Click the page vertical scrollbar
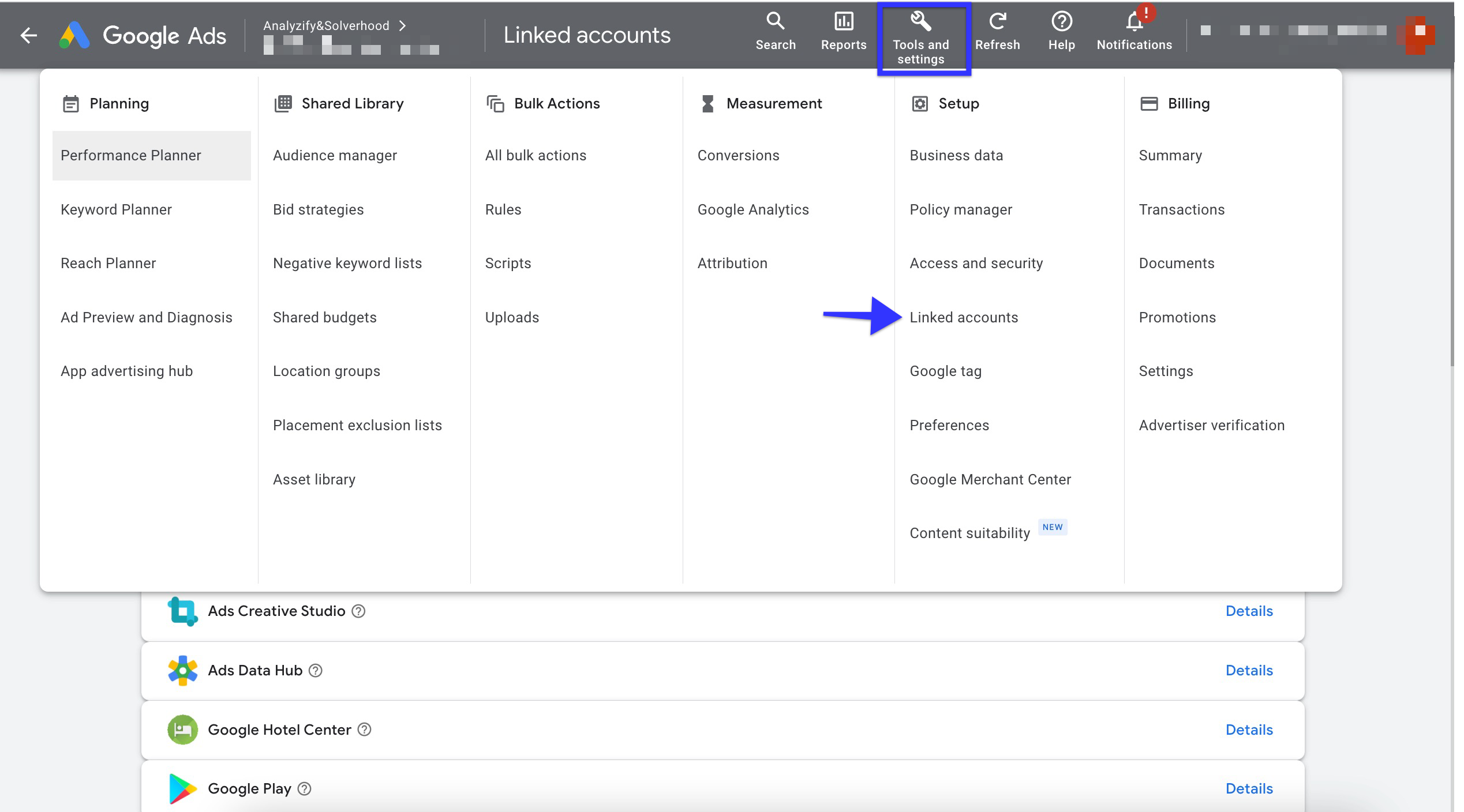Screen dimensions: 1464x812 tap(1451, 218)
